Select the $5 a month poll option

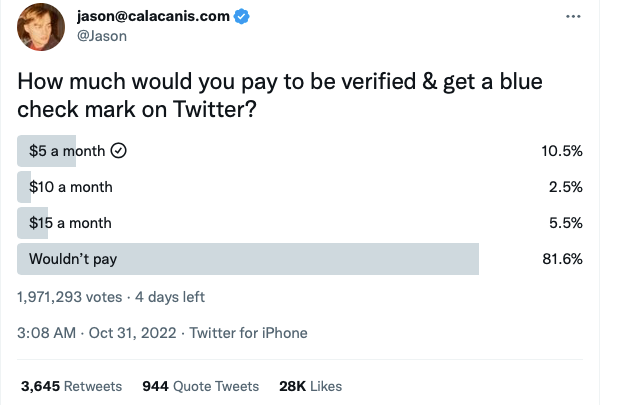click(67, 151)
